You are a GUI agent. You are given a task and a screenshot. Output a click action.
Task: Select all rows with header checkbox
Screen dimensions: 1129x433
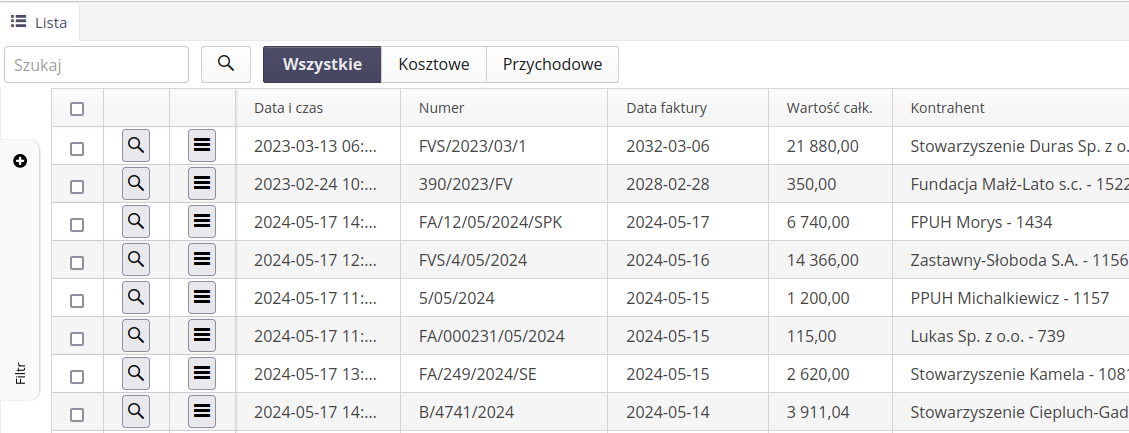[x=77, y=109]
